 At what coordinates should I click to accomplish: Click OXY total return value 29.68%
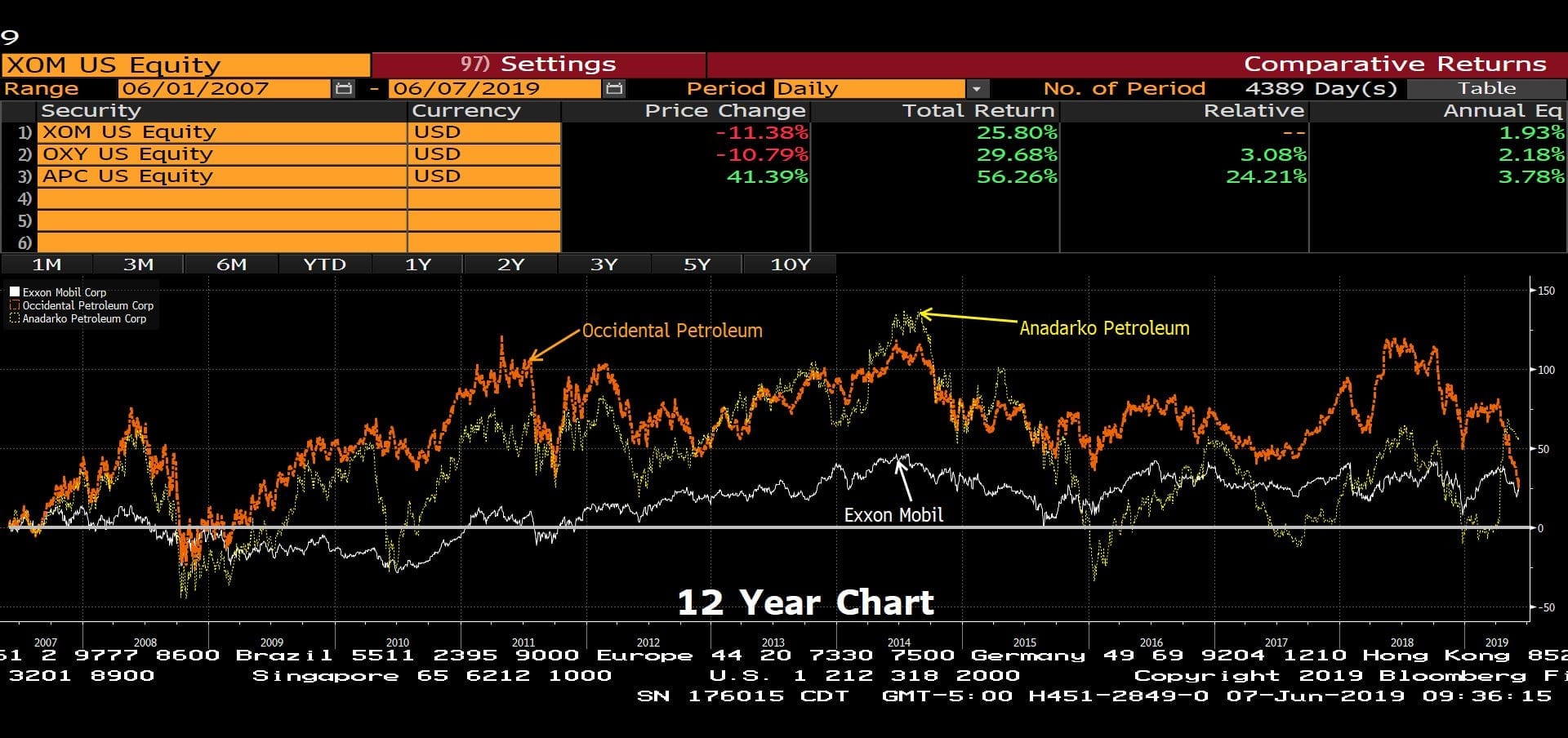pos(1017,154)
